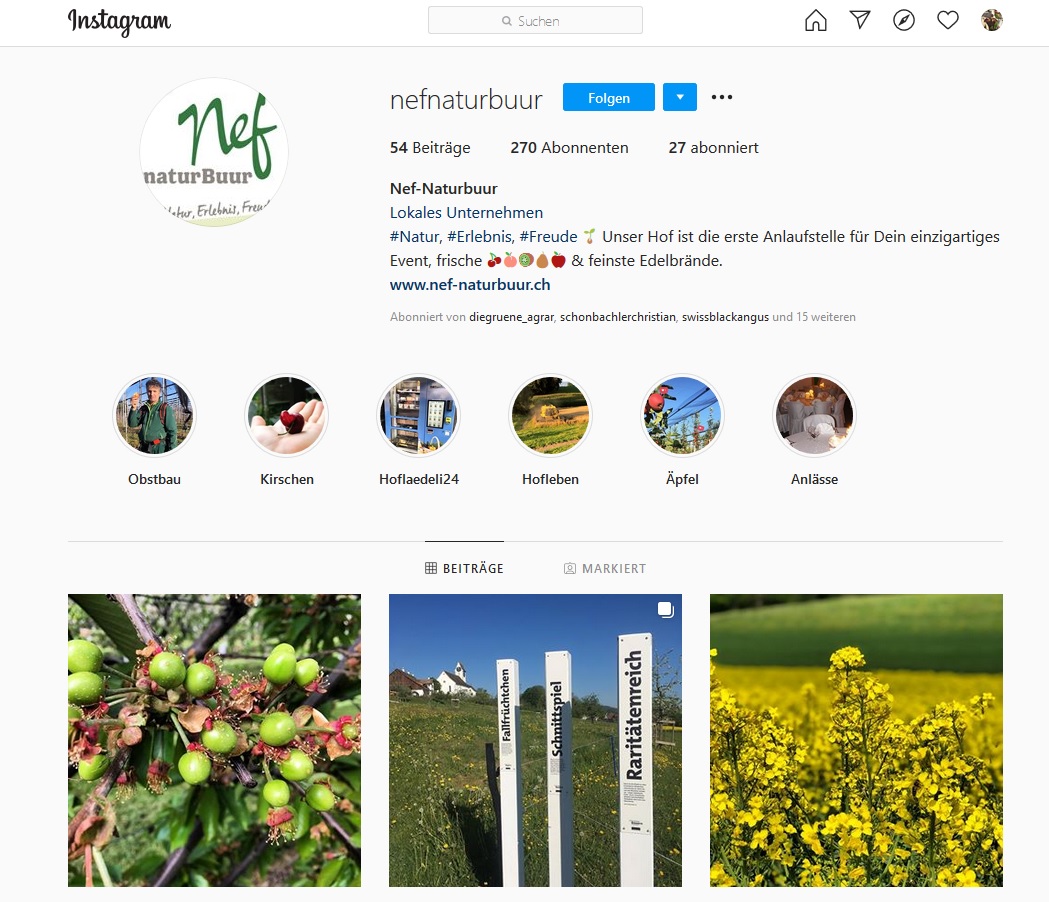Open the #Erlebnis hashtag link
This screenshot has height=902, width=1049.
point(481,237)
